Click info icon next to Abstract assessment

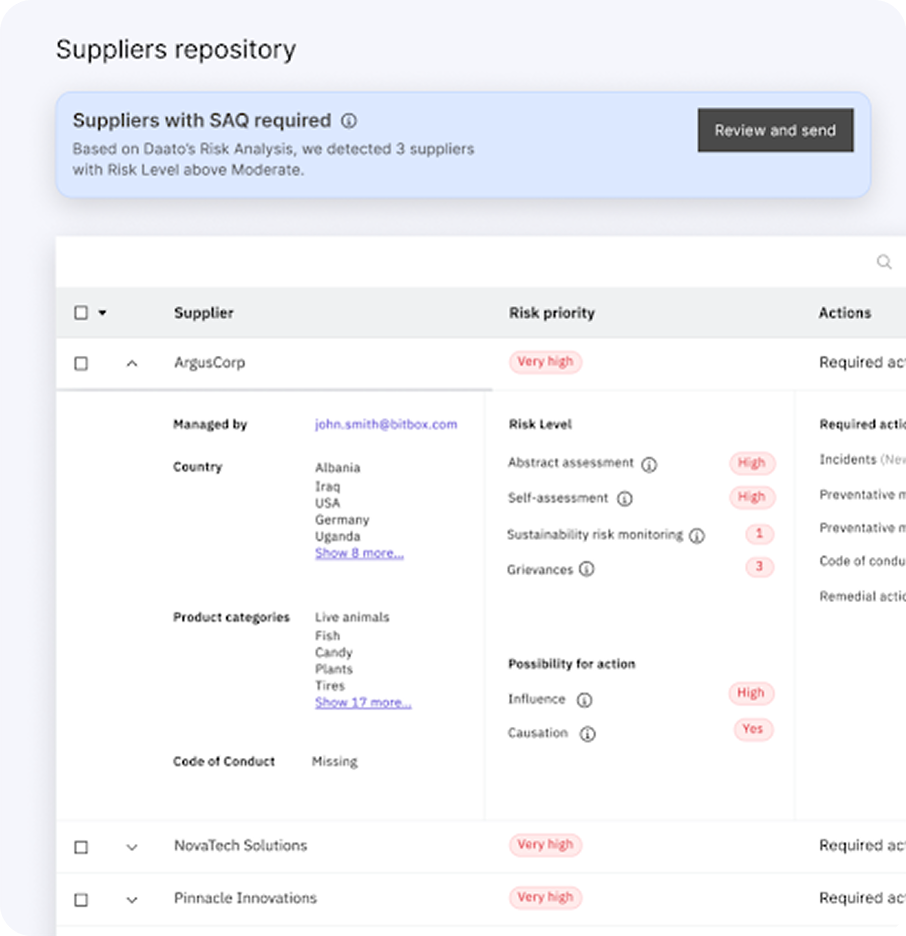tap(649, 464)
